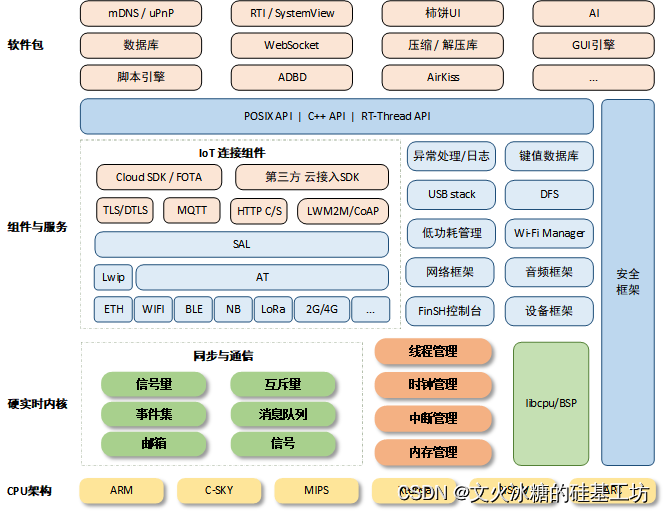
Task: Click the 时钟管理 orange box
Action: [433, 385]
